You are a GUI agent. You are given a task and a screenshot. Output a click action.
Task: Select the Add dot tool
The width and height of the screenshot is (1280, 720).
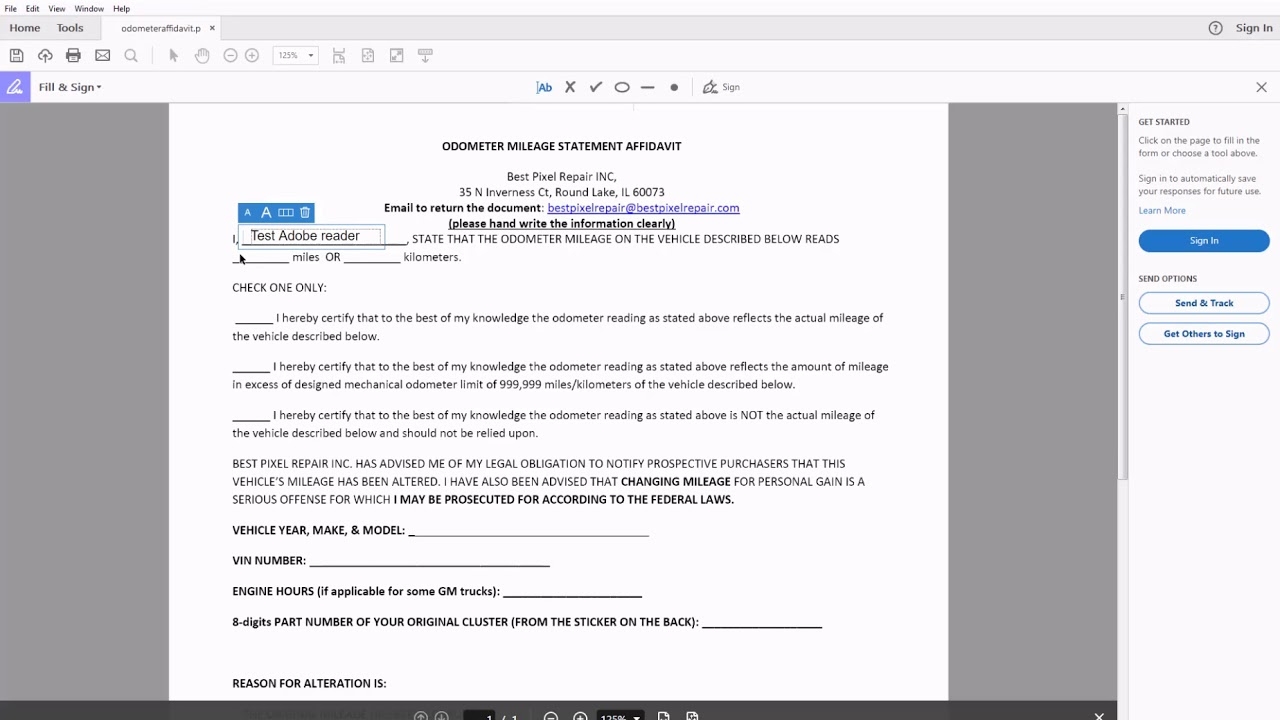(x=674, y=87)
